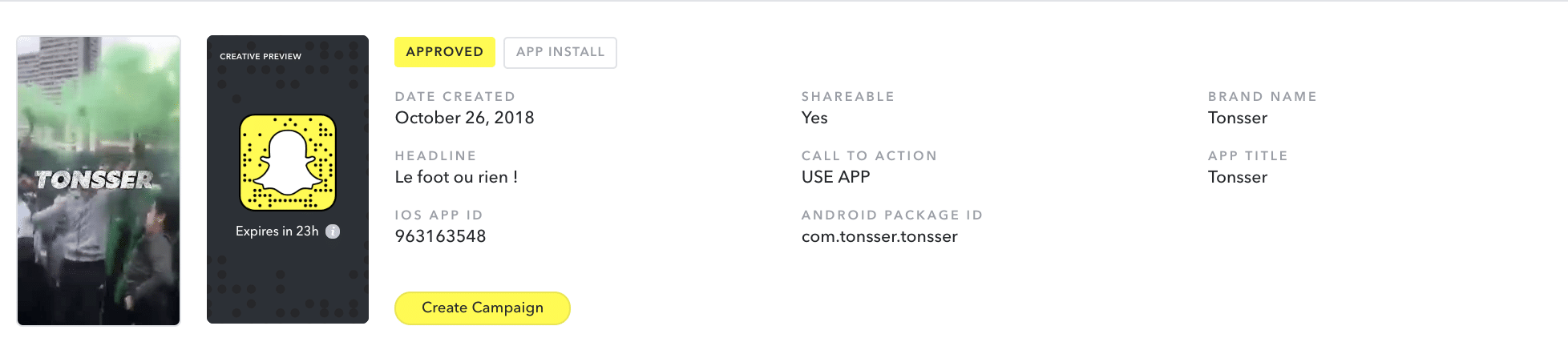Click the iOS App ID number 963163548

point(440,236)
